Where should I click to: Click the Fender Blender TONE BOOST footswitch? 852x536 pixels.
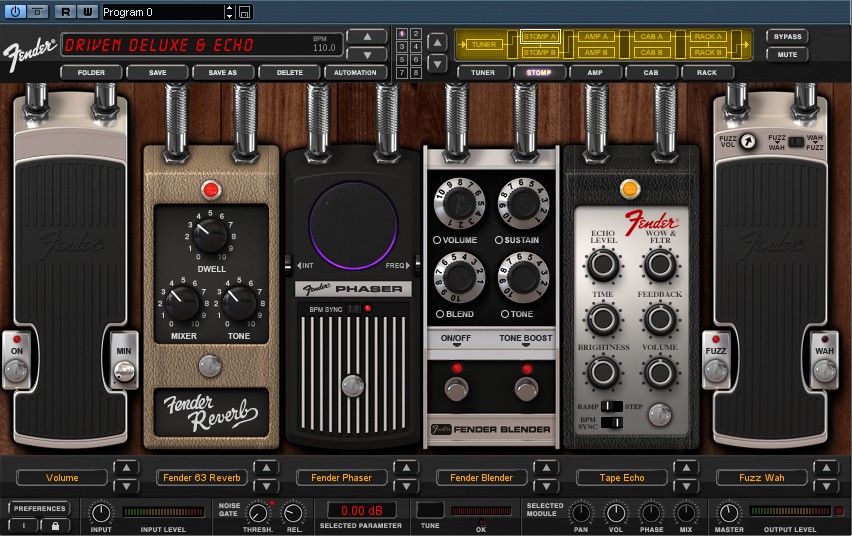(x=527, y=389)
